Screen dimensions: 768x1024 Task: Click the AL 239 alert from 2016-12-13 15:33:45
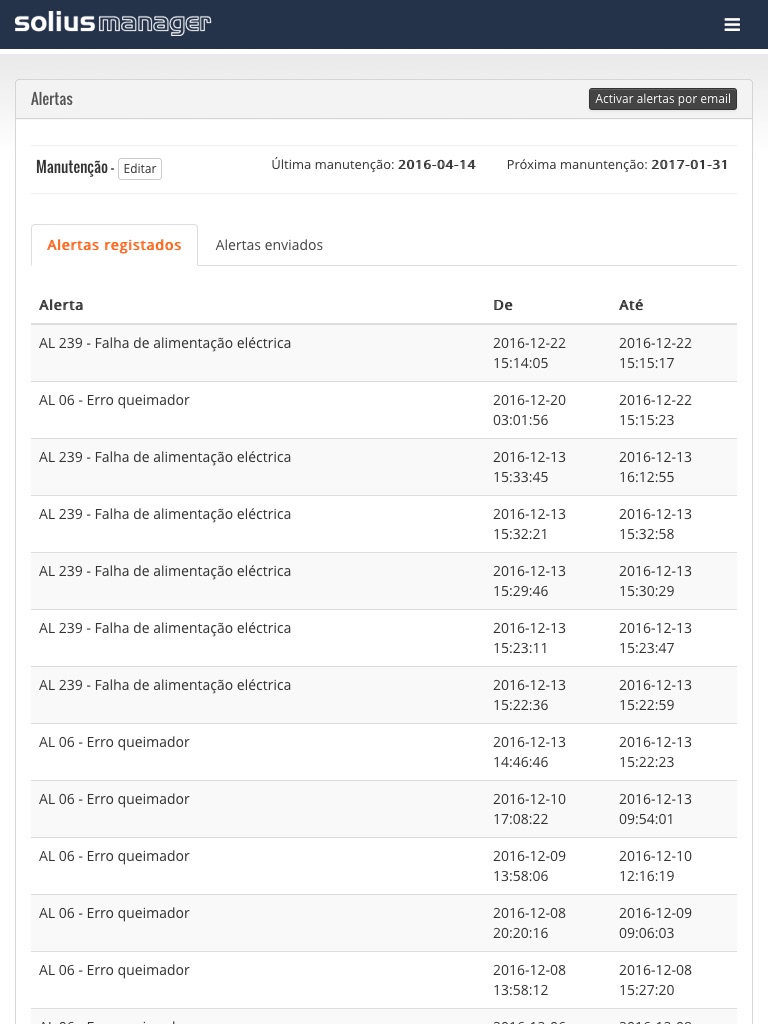(165, 458)
